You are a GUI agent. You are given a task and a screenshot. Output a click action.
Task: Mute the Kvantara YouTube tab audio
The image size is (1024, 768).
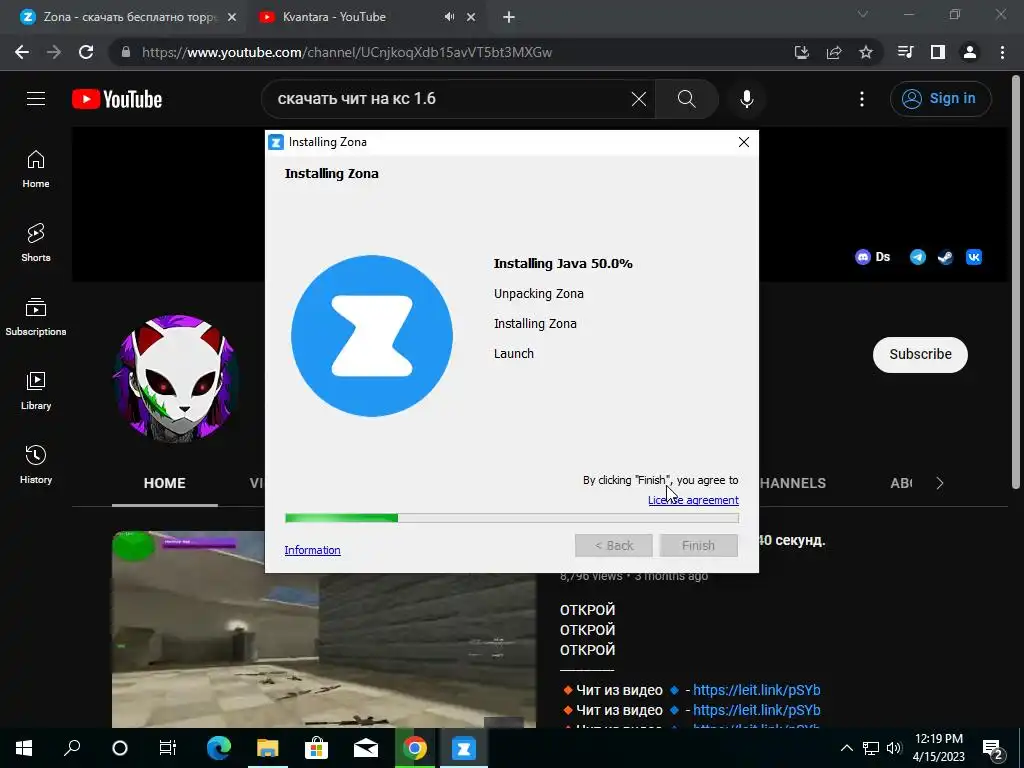pos(449,17)
